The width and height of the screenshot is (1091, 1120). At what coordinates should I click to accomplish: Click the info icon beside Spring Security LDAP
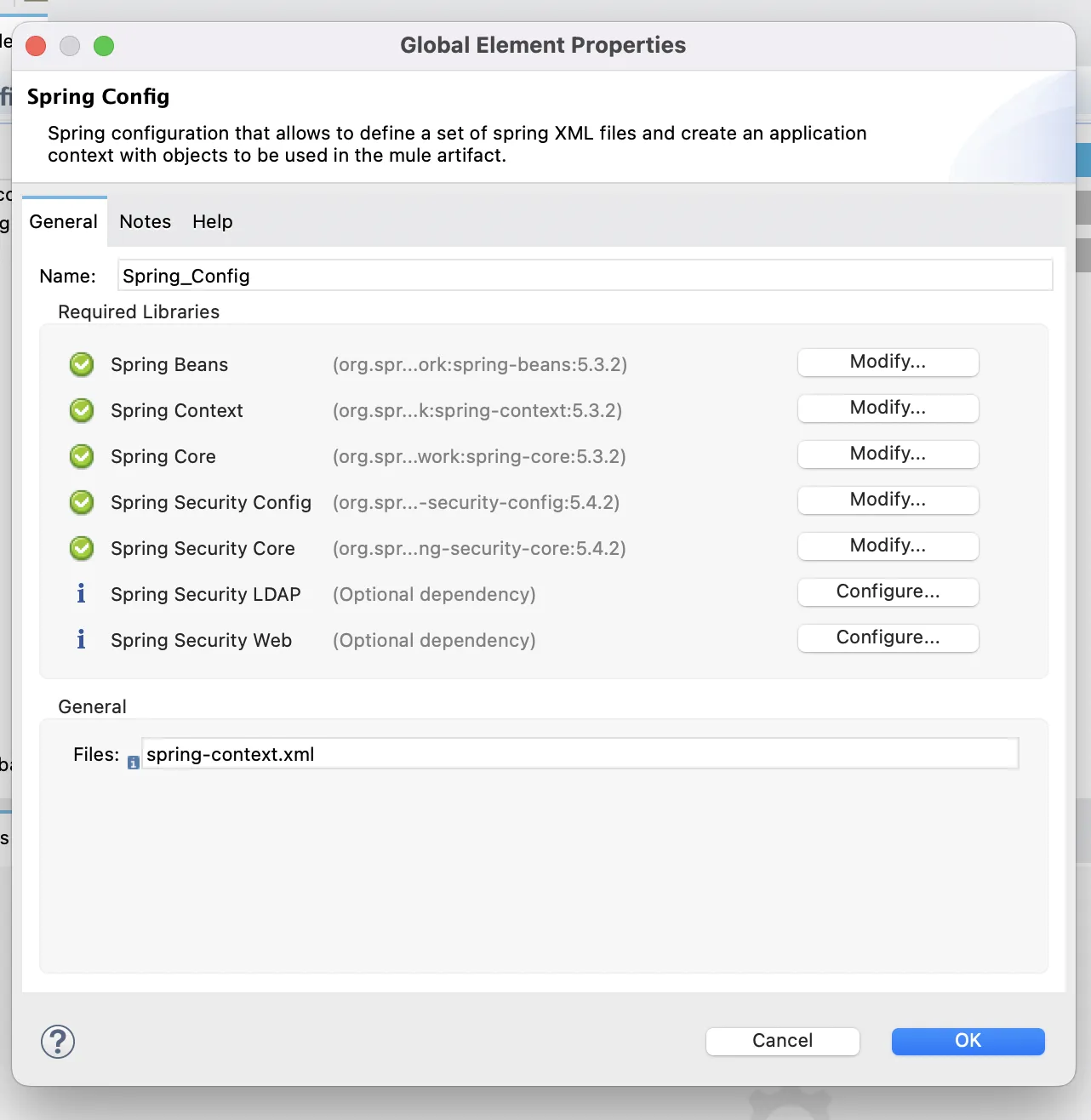81,593
